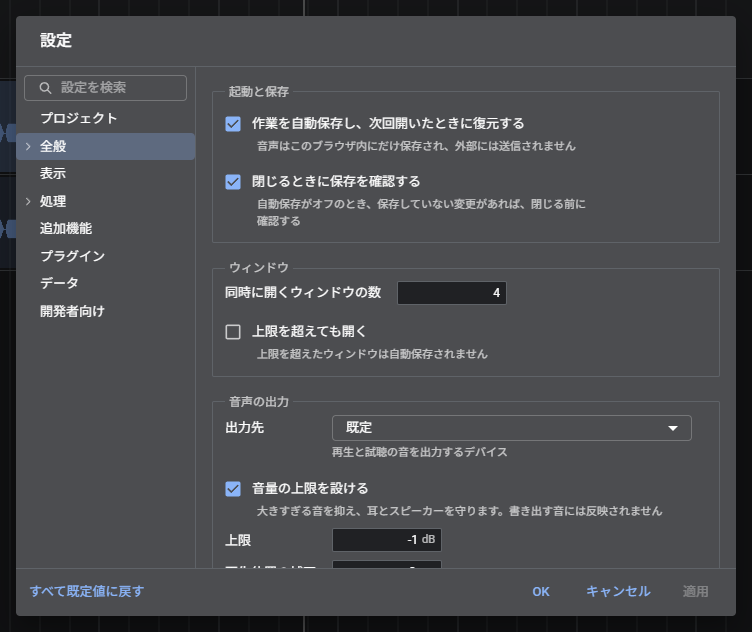Click the magnifier icon in the settings search box
The image size is (752, 632).
45,88
